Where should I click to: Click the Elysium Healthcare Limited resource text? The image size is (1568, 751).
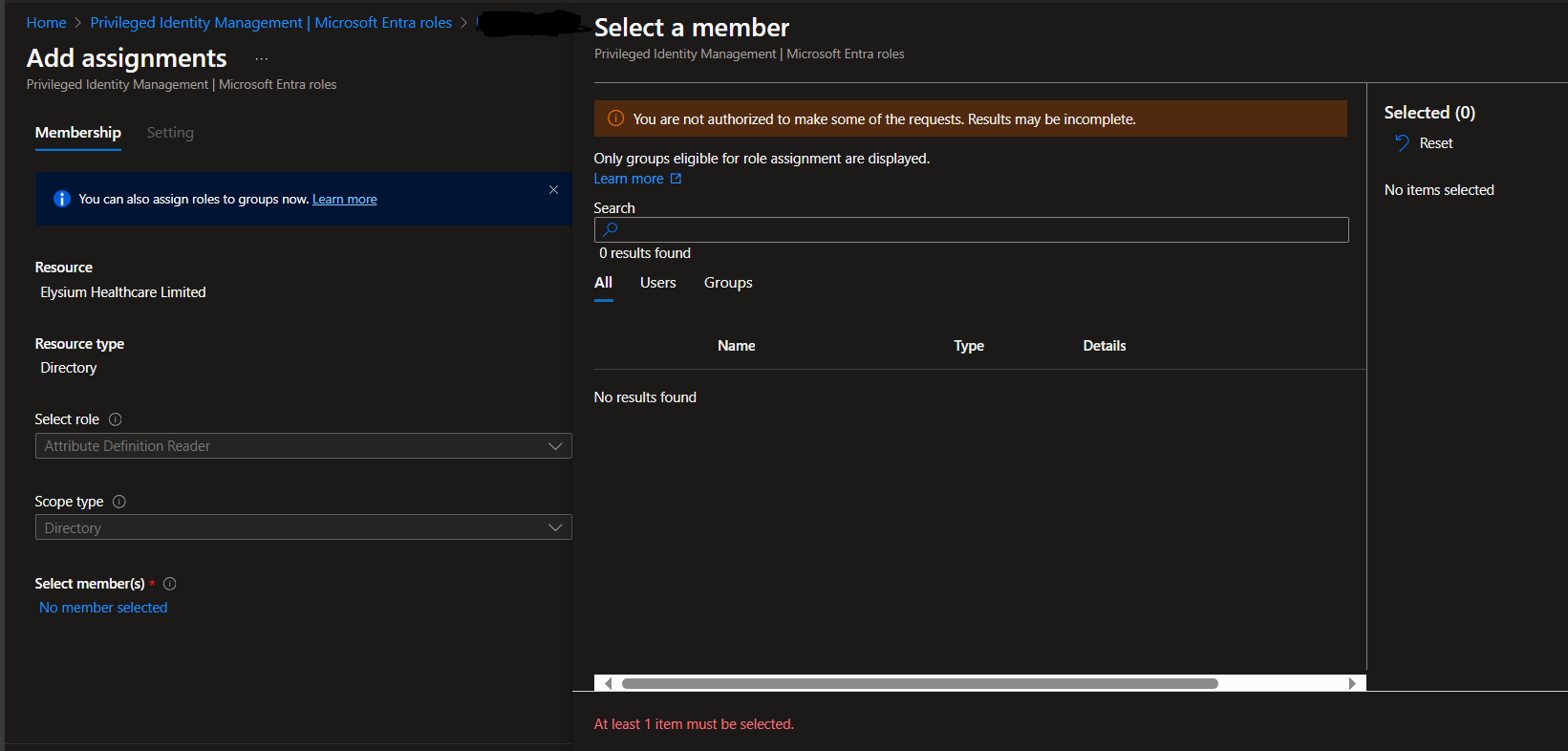point(123,292)
